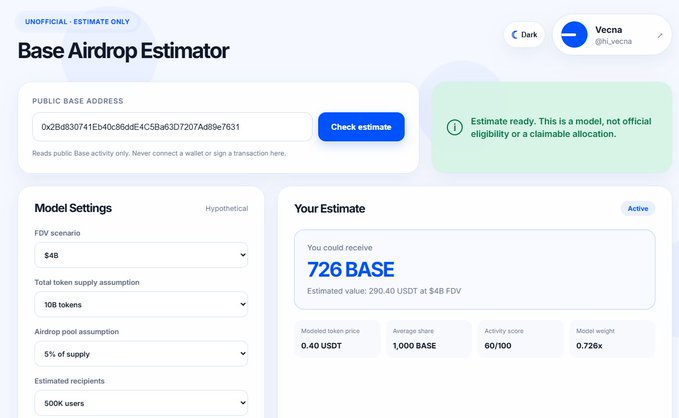This screenshot has height=418, width=679.
Task: Click the Hypothetical label in Model Settings
Action: point(226,208)
